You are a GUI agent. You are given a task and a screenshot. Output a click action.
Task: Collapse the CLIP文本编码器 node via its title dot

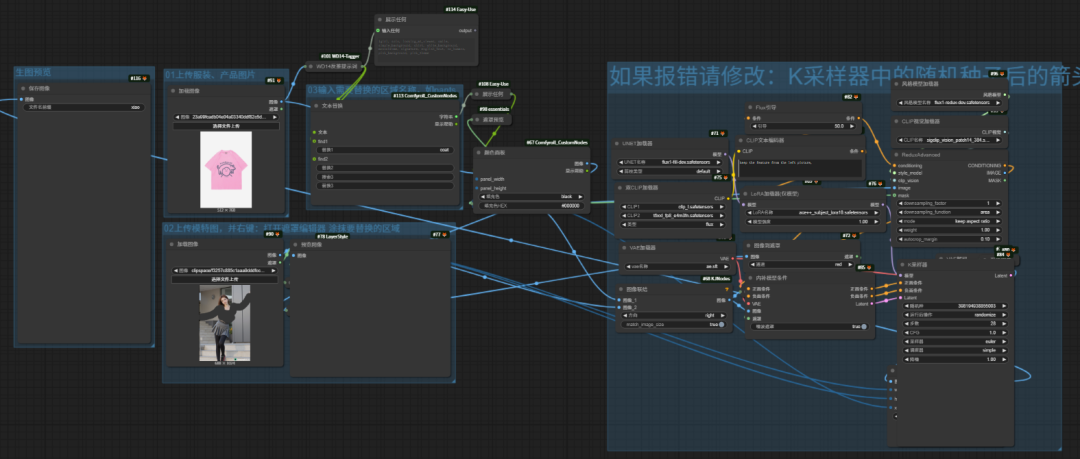742,140
